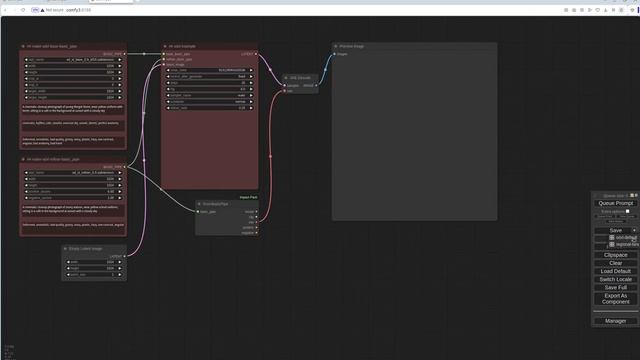Screen dimensions: 640x360
Task: Collapse the Preview Image node
Action: (x=336, y=47)
